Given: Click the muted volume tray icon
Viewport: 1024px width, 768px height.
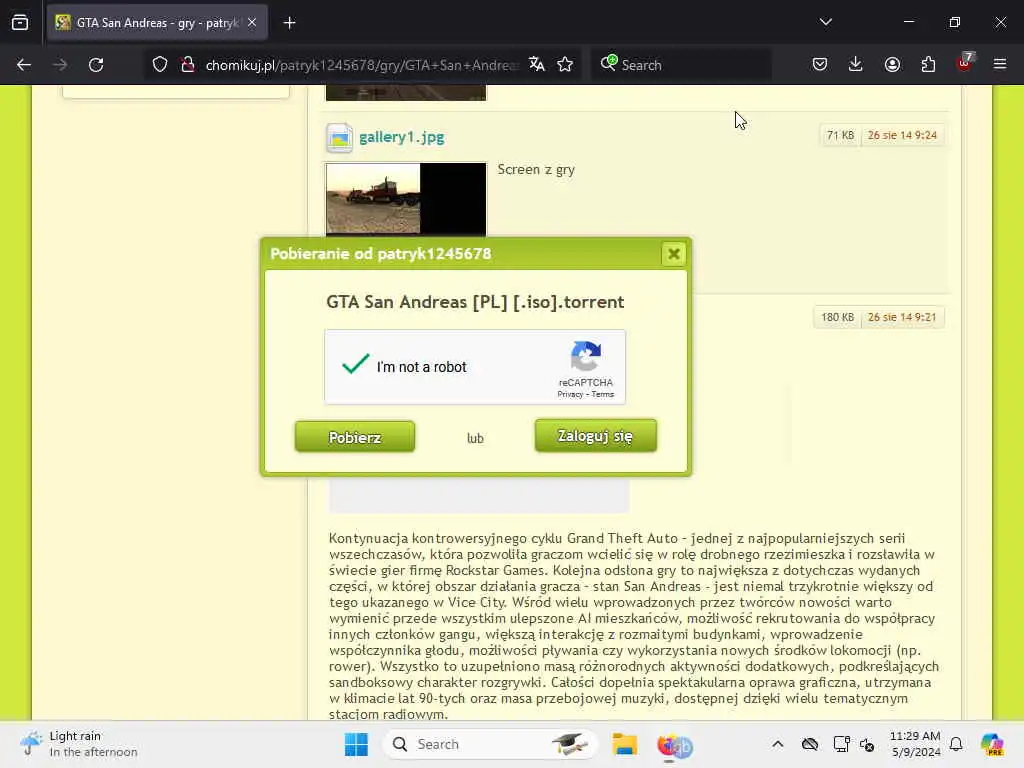Looking at the screenshot, I should click(x=867, y=744).
